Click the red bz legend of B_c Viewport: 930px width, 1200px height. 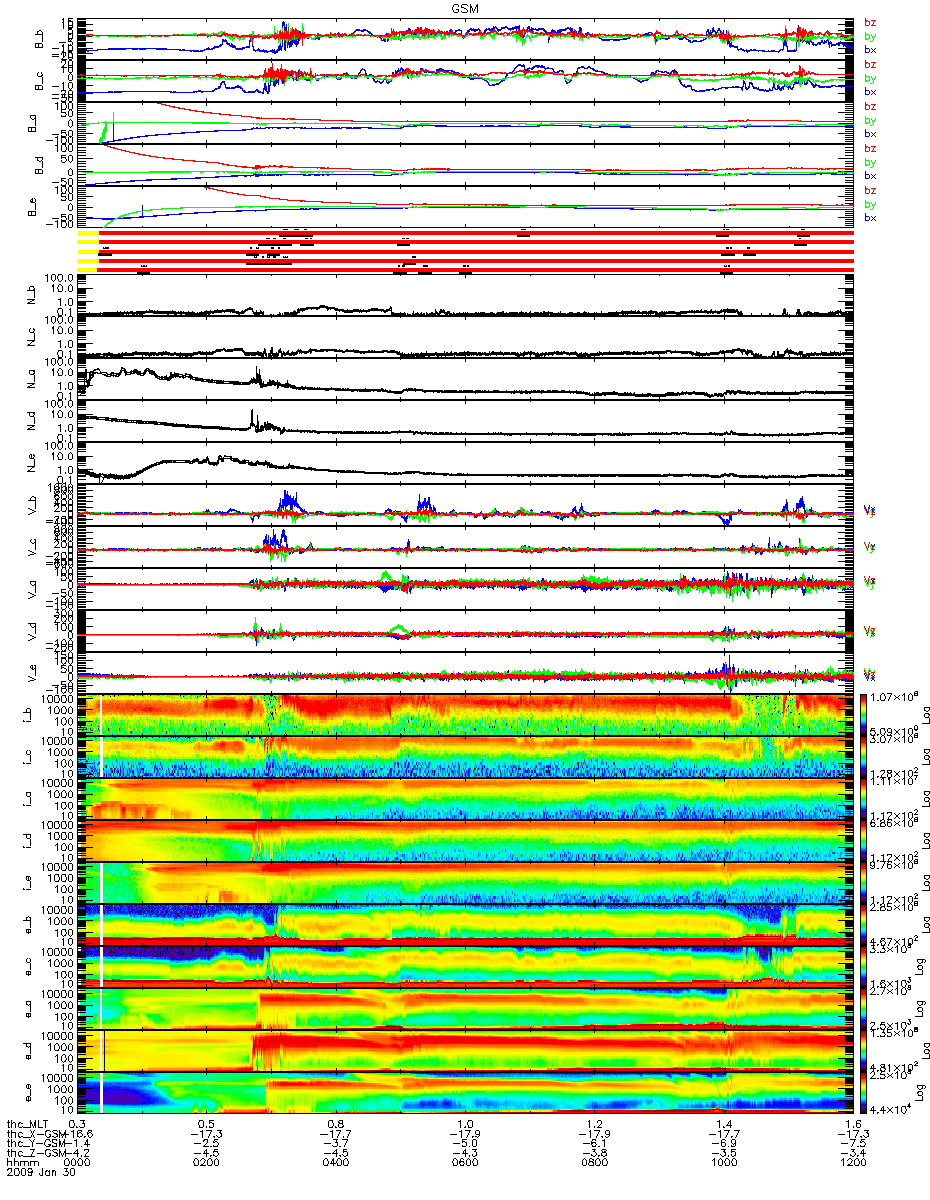(870, 64)
